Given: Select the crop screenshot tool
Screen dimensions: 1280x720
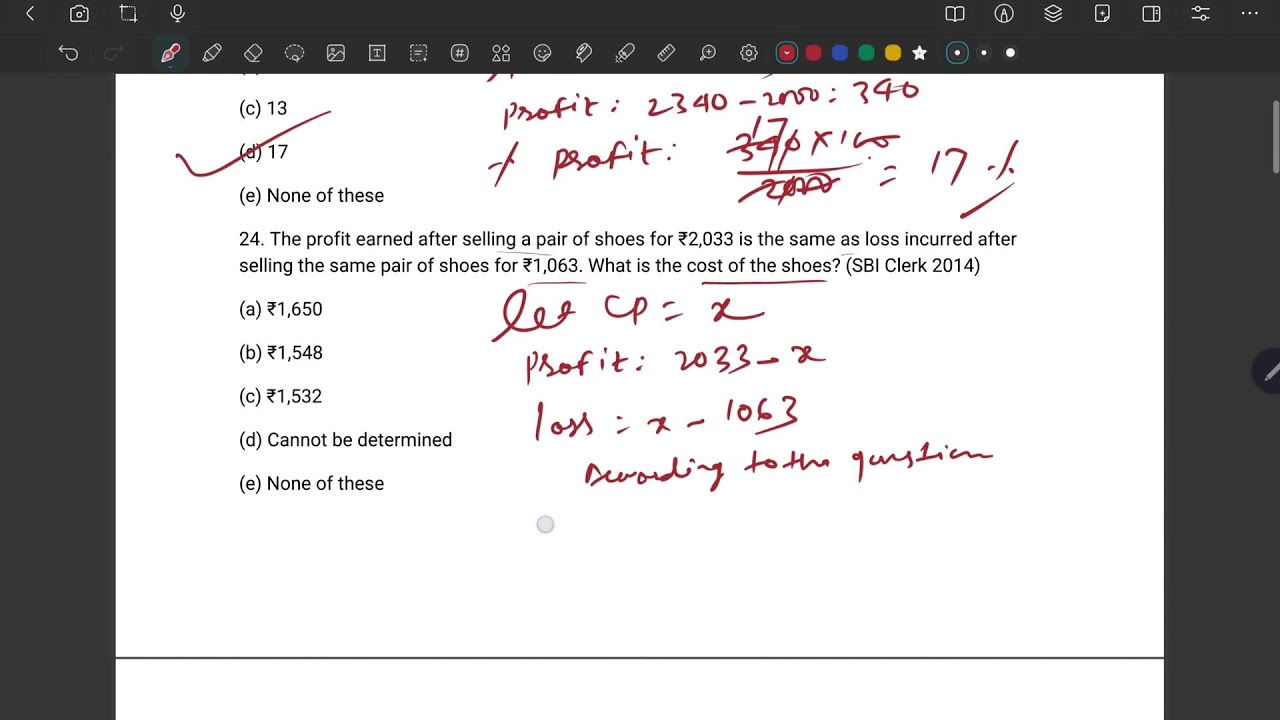Looking at the screenshot, I should pyautogui.click(x=128, y=14).
